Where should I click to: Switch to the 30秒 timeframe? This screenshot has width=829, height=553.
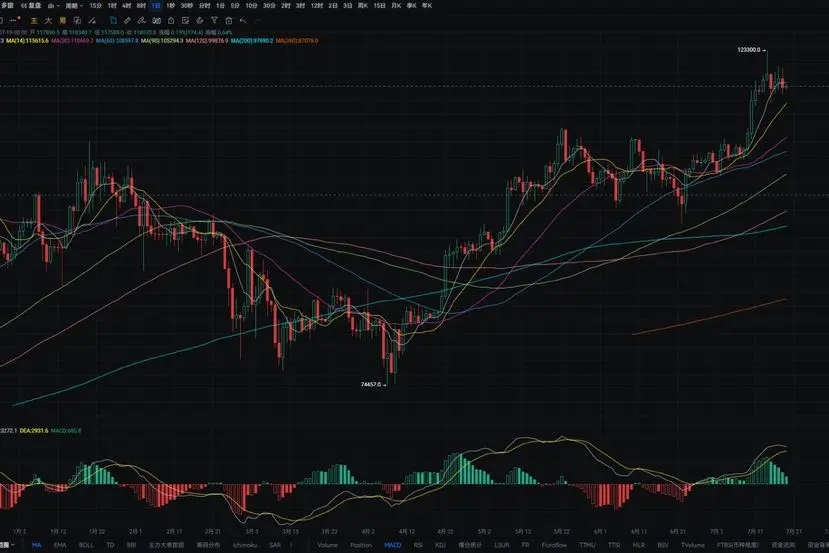tap(187, 6)
